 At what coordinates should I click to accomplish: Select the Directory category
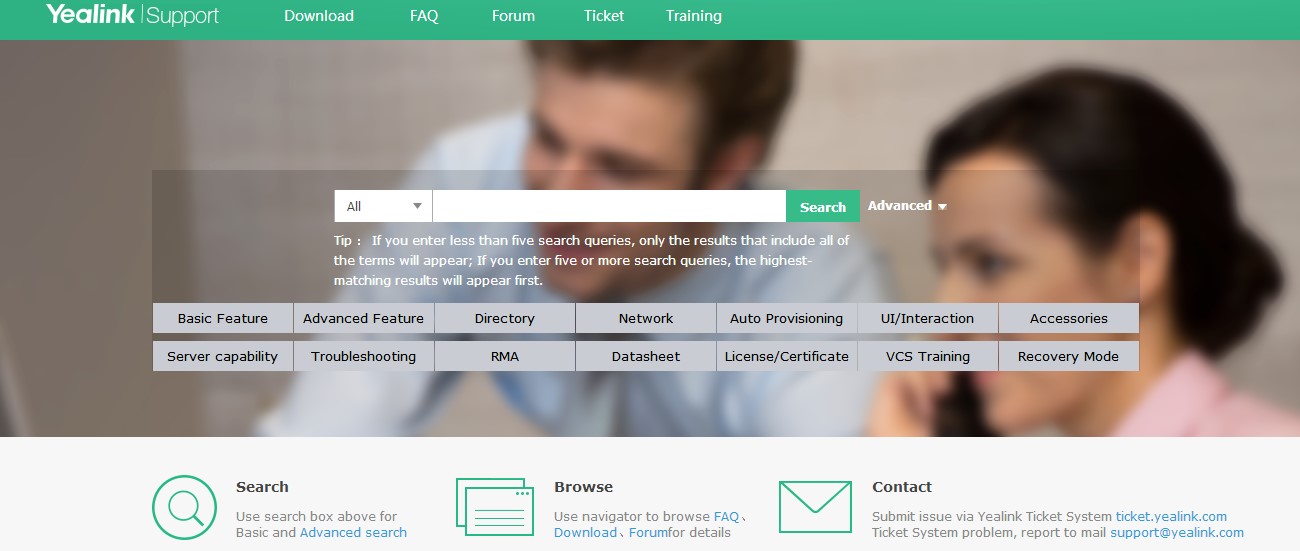(505, 318)
